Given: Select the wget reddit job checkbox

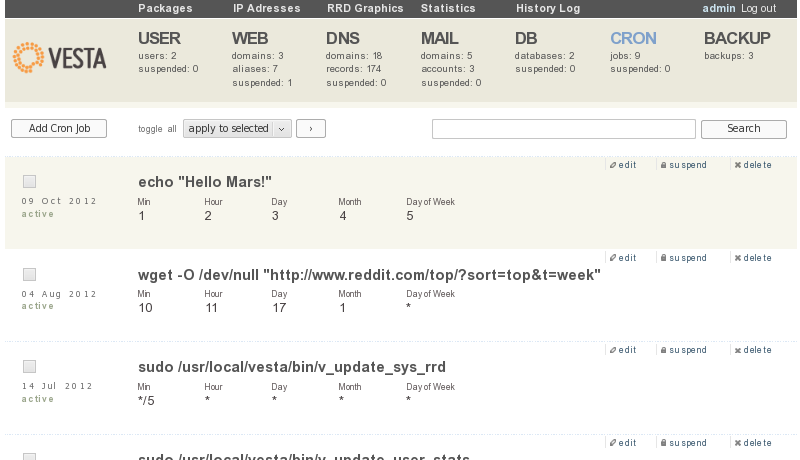Looking at the screenshot, I should pyautogui.click(x=30, y=274).
